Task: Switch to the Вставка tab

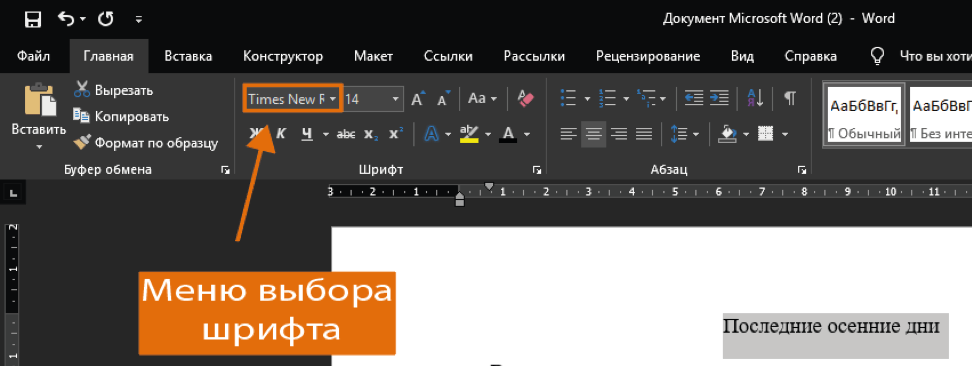Action: pos(188,56)
